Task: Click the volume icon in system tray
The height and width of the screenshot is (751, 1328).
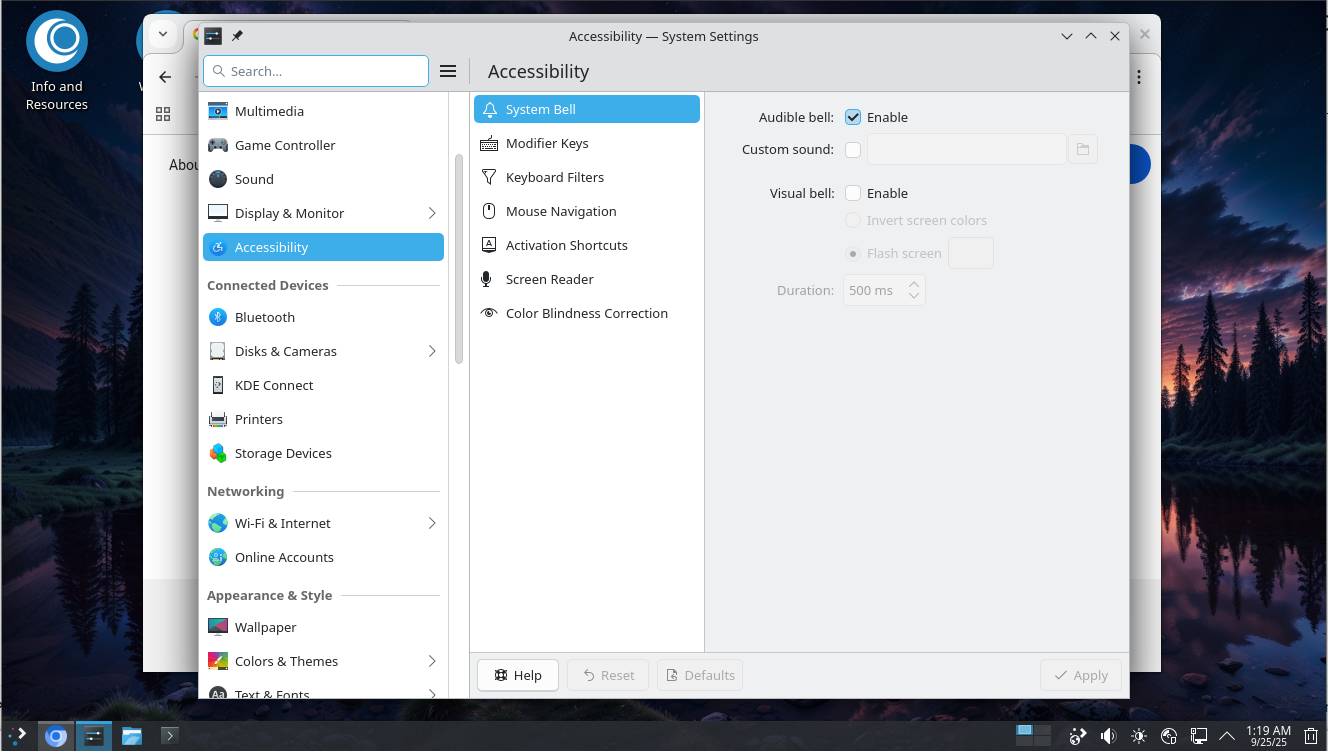Action: pos(1108,736)
